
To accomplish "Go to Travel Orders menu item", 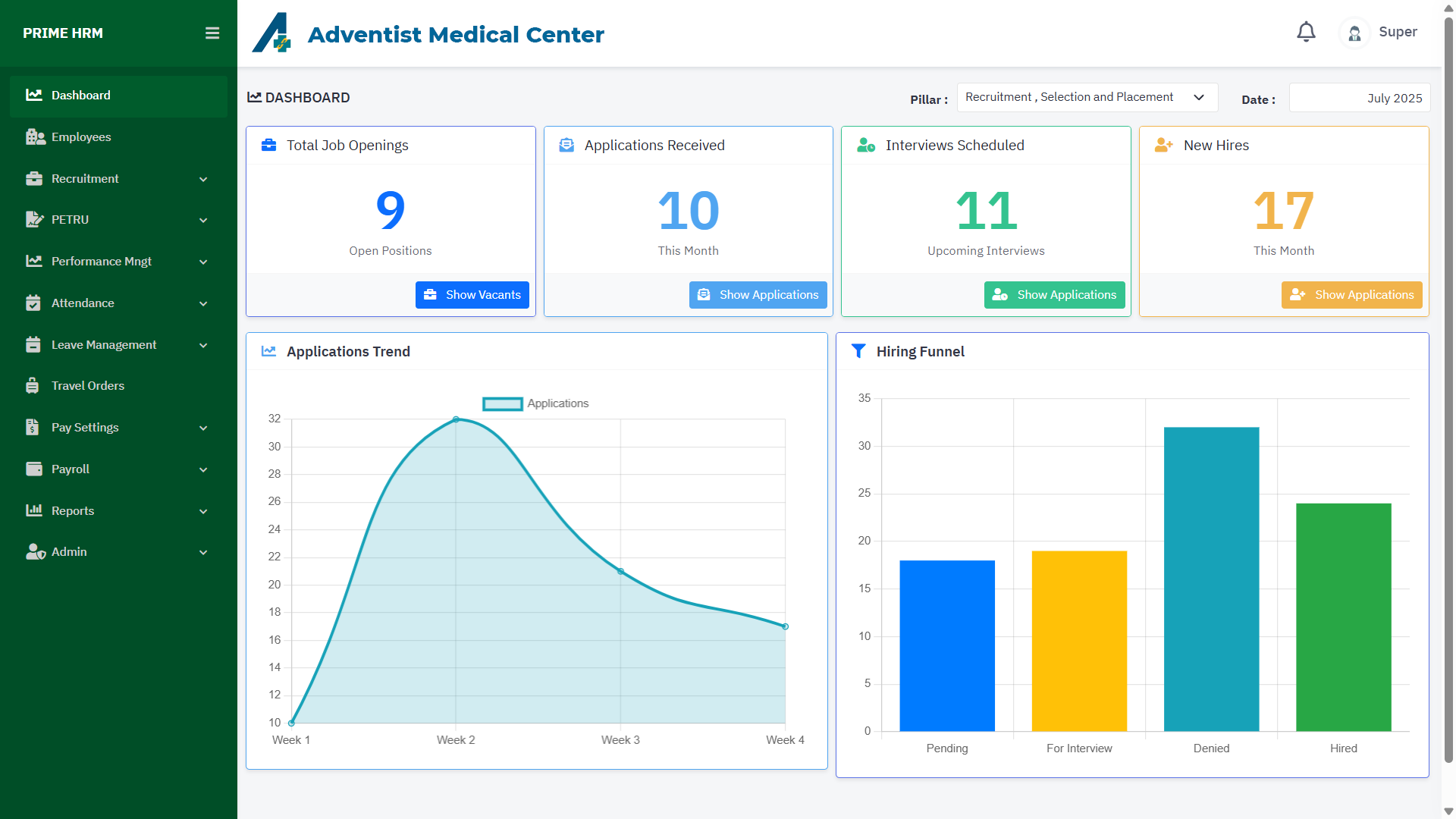I will (x=88, y=386).
